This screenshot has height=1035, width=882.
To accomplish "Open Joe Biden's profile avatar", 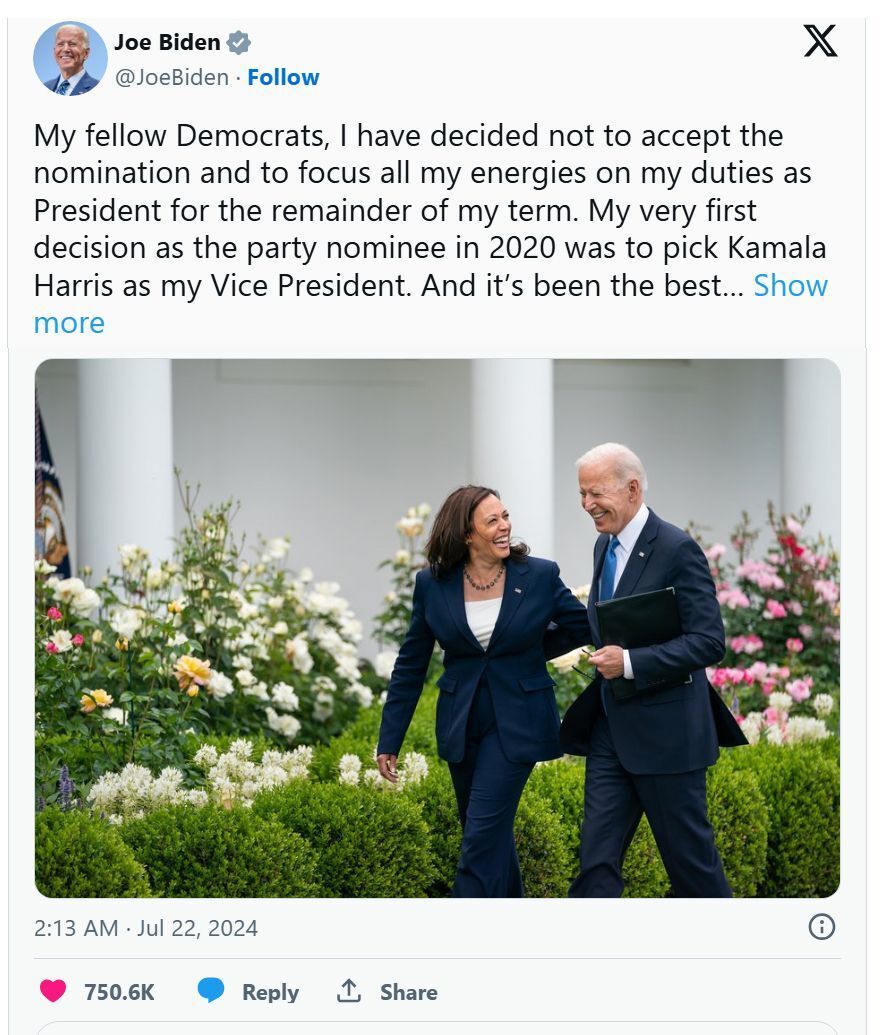I will [x=70, y=59].
